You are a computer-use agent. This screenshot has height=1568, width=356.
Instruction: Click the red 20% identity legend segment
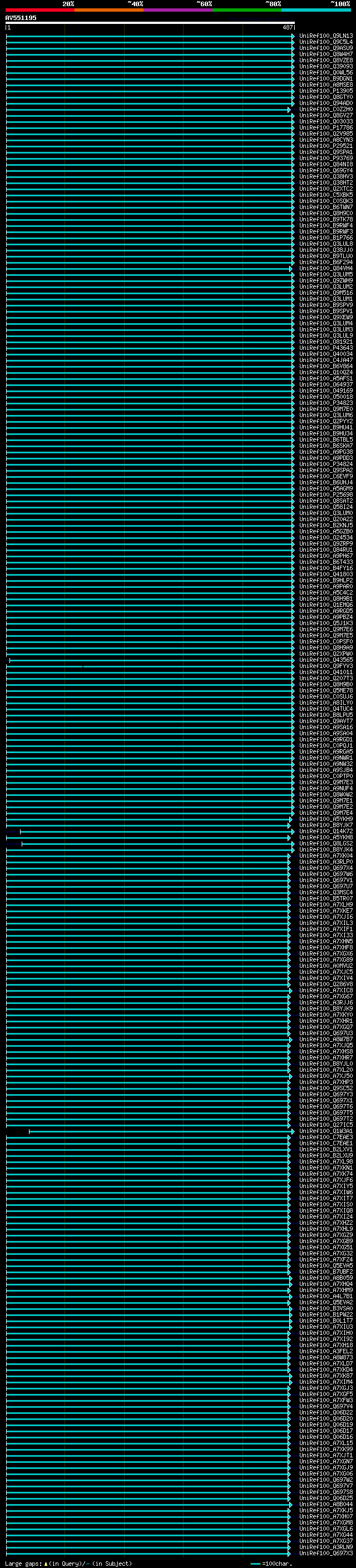(40, 10)
